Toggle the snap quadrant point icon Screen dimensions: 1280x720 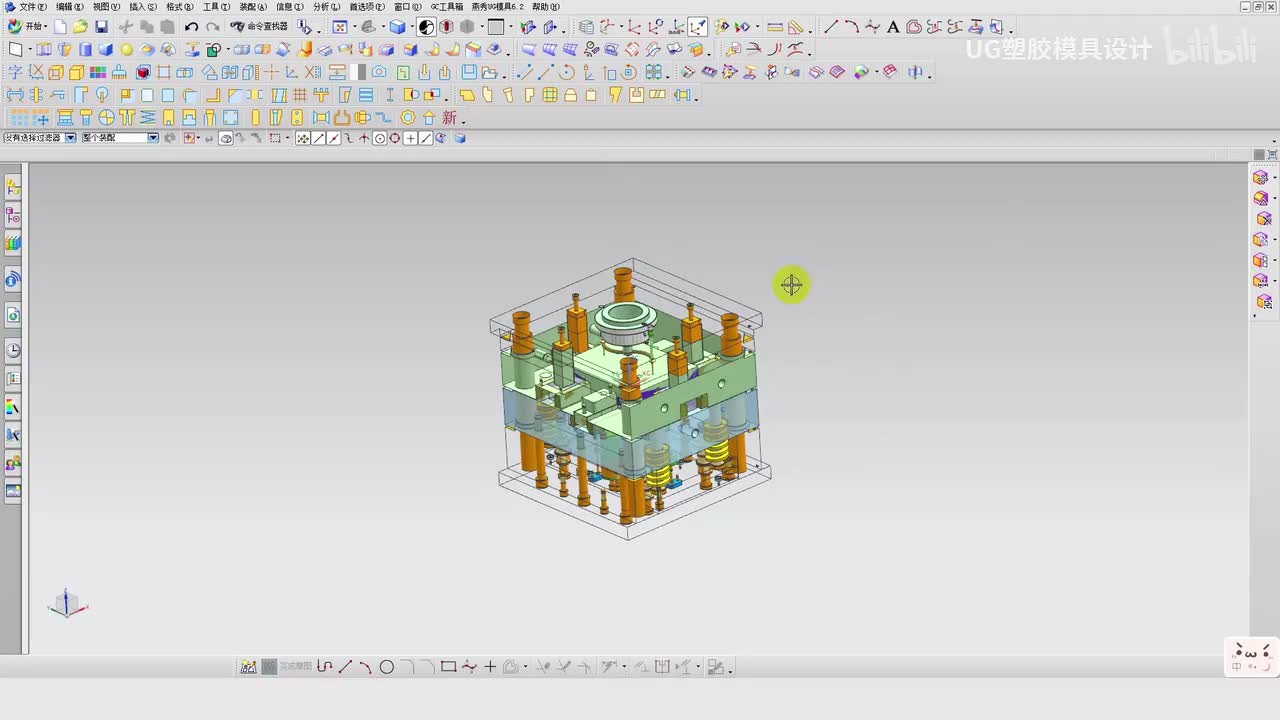[x=395, y=138]
